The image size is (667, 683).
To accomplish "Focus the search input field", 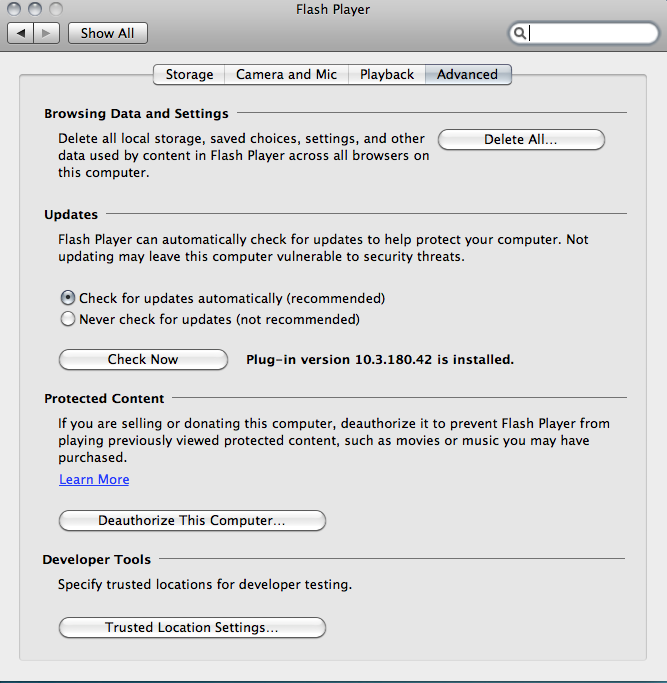I will (583, 33).
